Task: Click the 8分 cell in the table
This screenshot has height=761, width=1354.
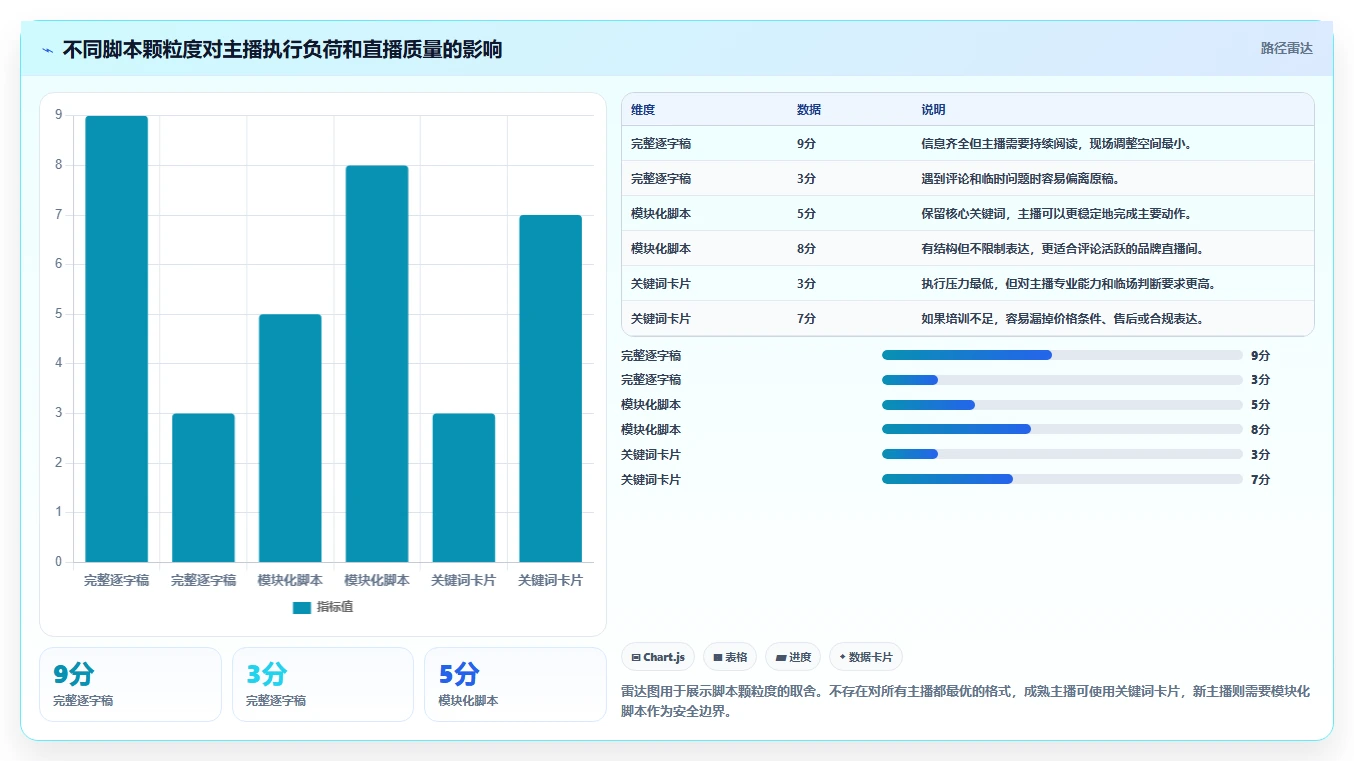Action: (x=806, y=249)
